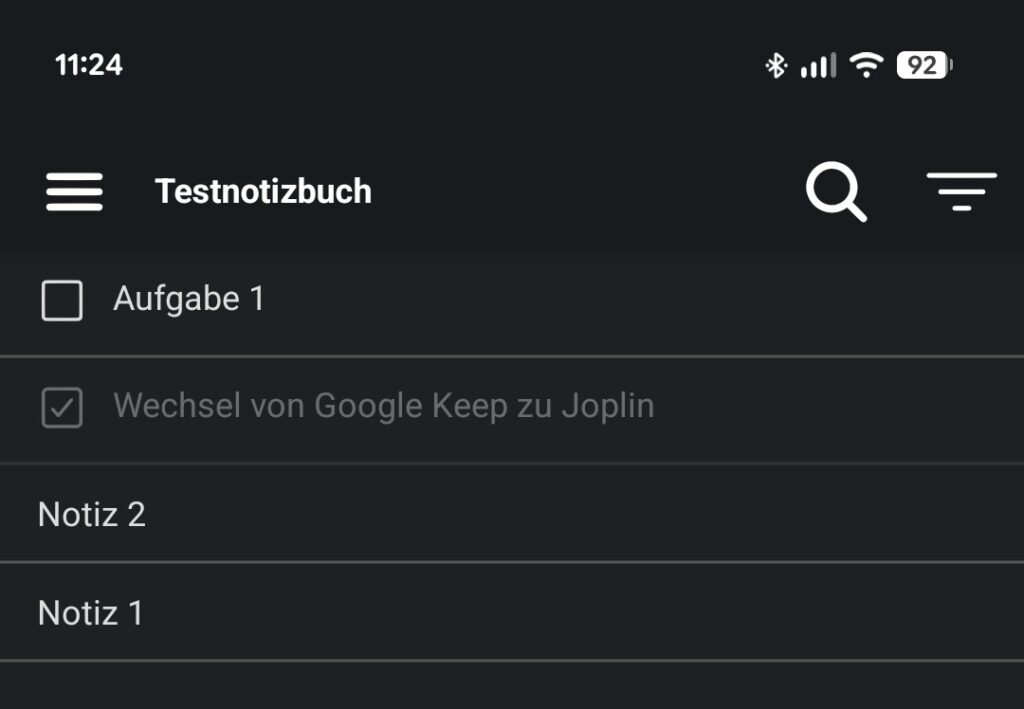Click the Wi-Fi indicator
Screen dimensions: 1024x709
tap(866, 65)
